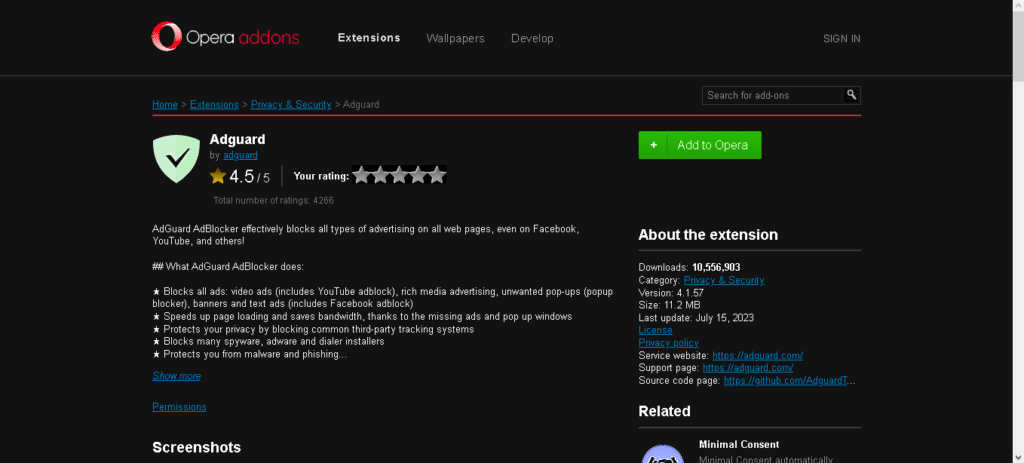Rate Adguard three stars
This screenshot has height=463, width=1024.
click(x=399, y=175)
